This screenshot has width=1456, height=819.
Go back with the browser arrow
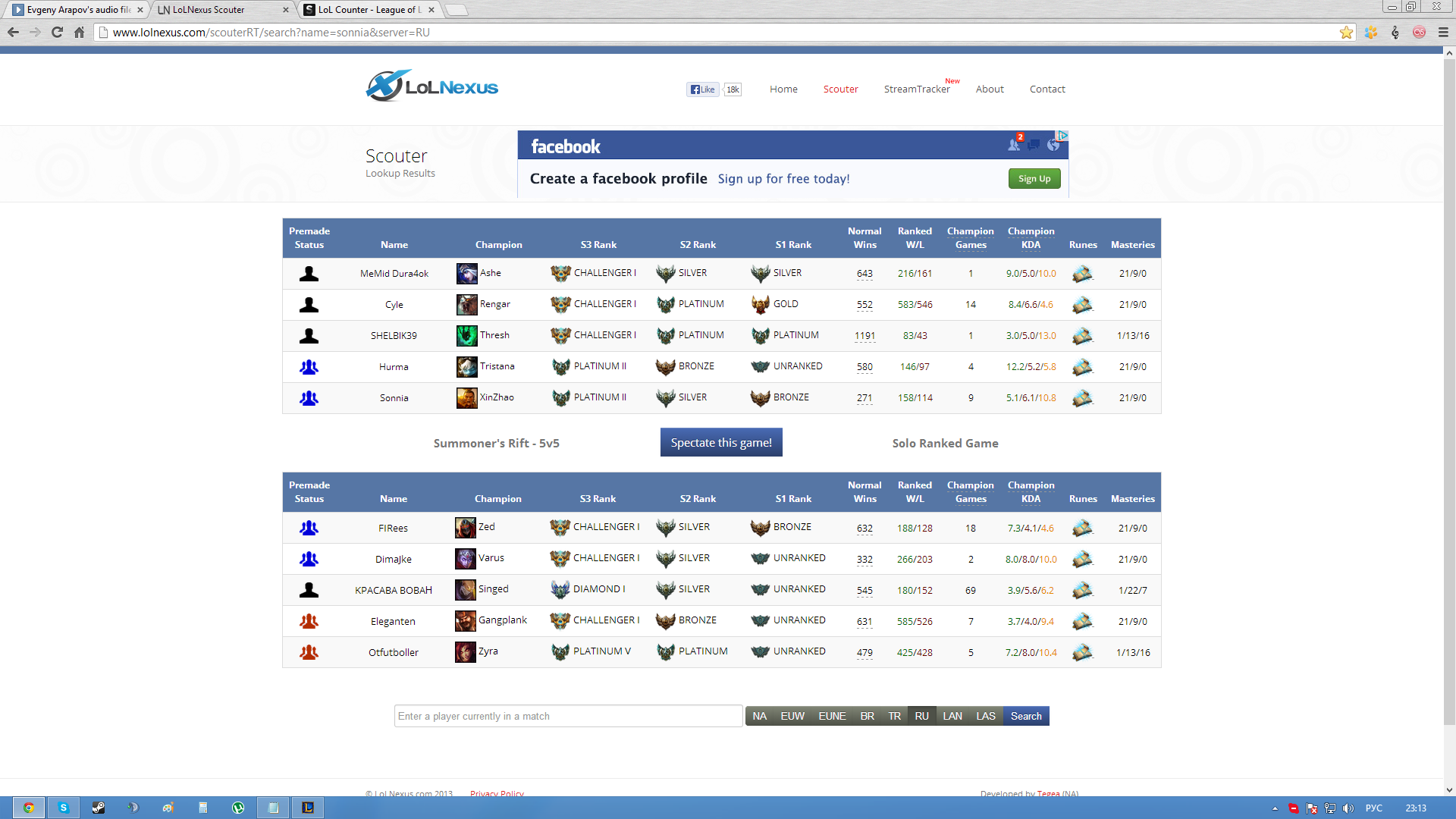(13, 33)
